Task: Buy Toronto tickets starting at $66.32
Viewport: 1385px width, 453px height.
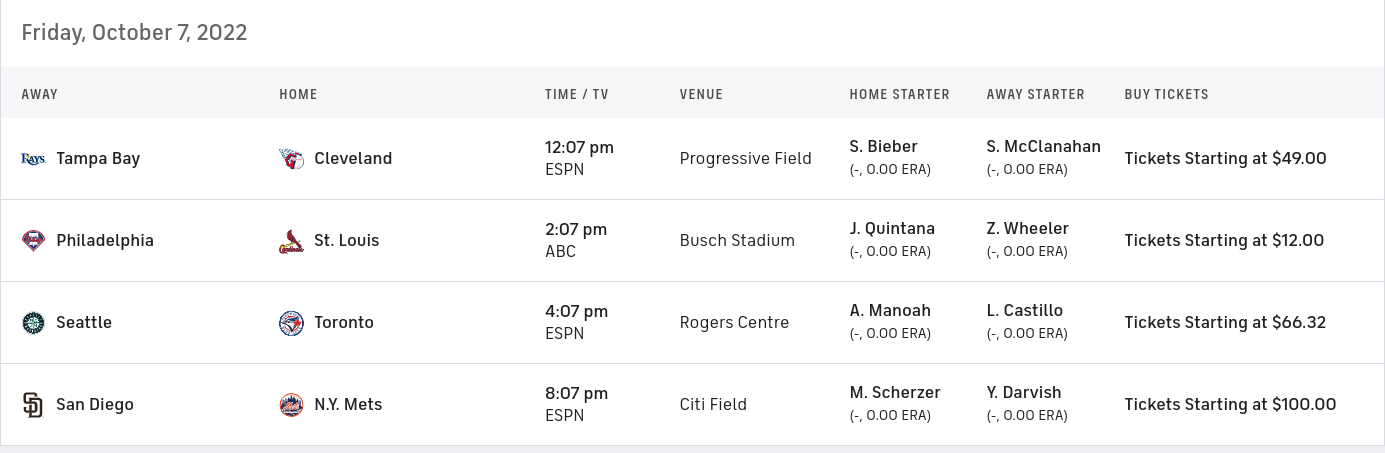Action: (x=1225, y=322)
